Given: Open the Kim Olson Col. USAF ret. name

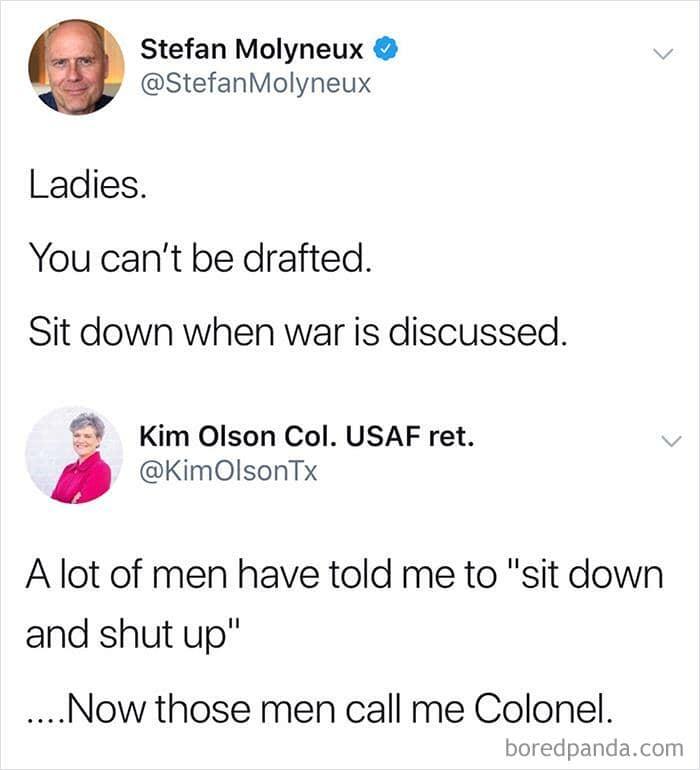Looking at the screenshot, I should tap(307, 436).
